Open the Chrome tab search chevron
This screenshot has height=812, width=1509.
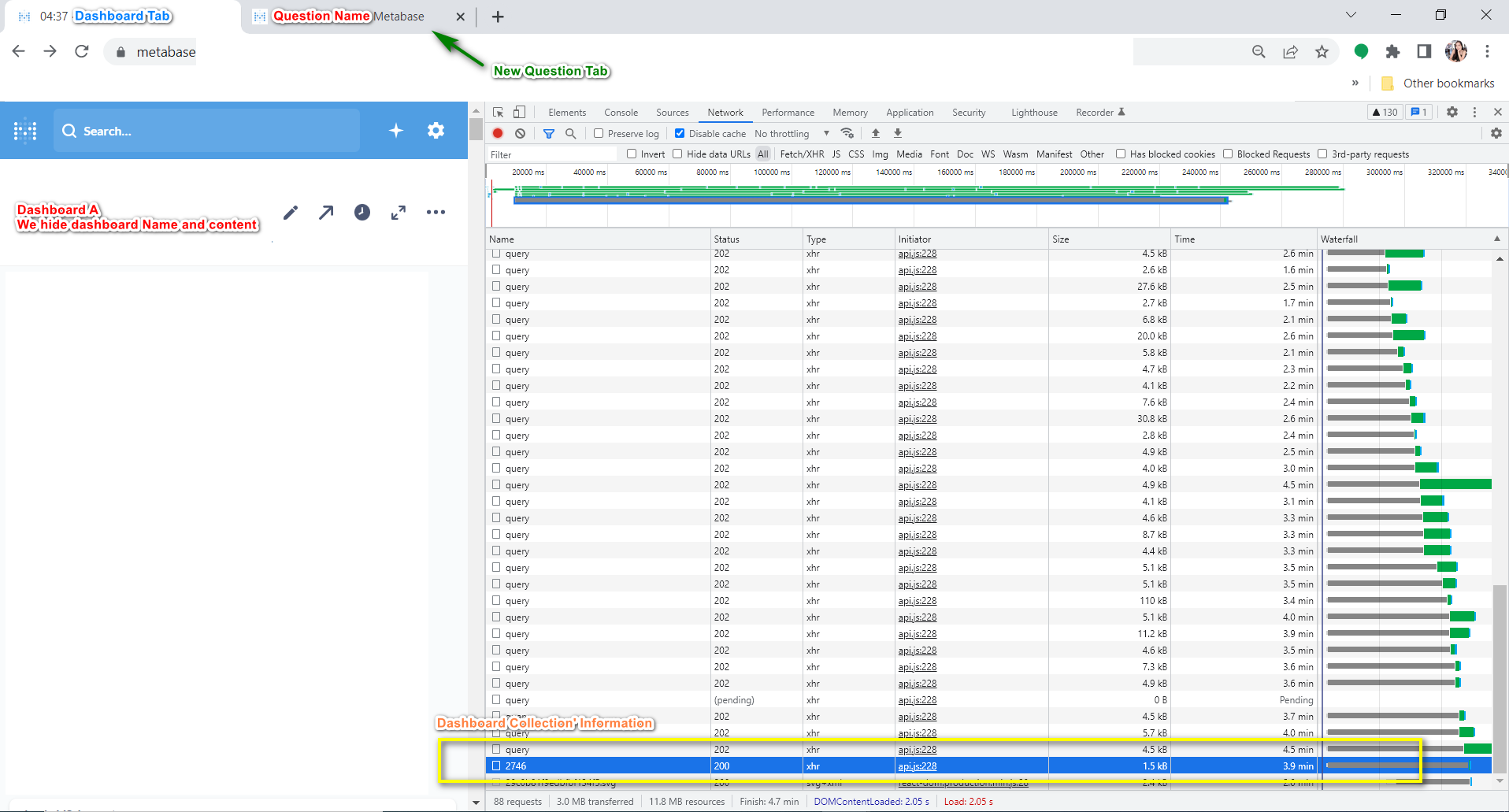click(x=1350, y=14)
